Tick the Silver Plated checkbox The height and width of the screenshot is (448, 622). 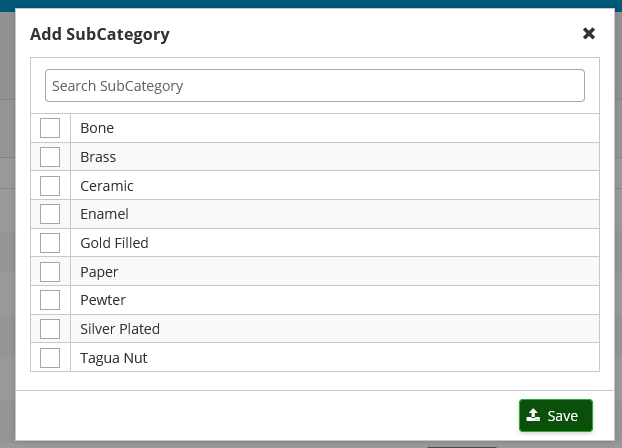coord(50,329)
